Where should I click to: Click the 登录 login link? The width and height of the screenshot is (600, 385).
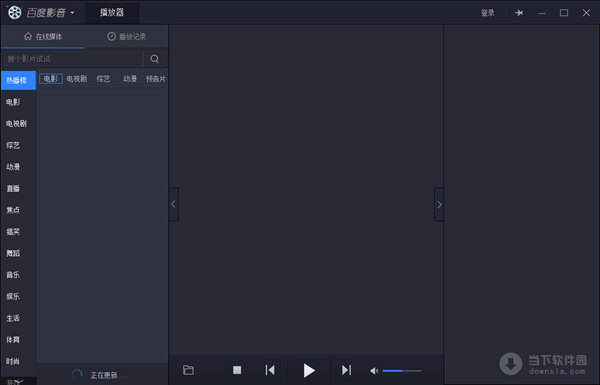(488, 13)
